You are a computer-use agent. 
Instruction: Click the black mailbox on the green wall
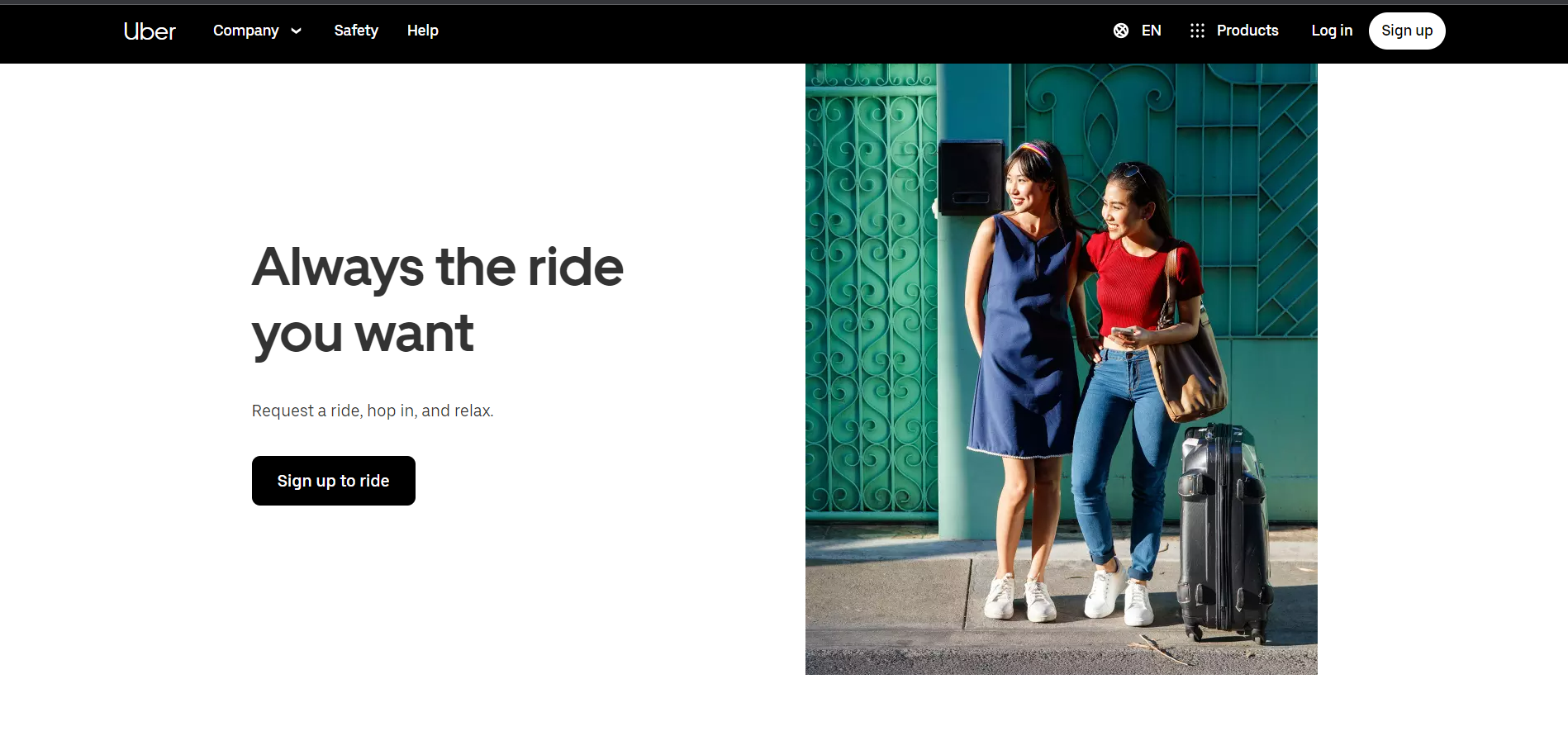[971, 178]
